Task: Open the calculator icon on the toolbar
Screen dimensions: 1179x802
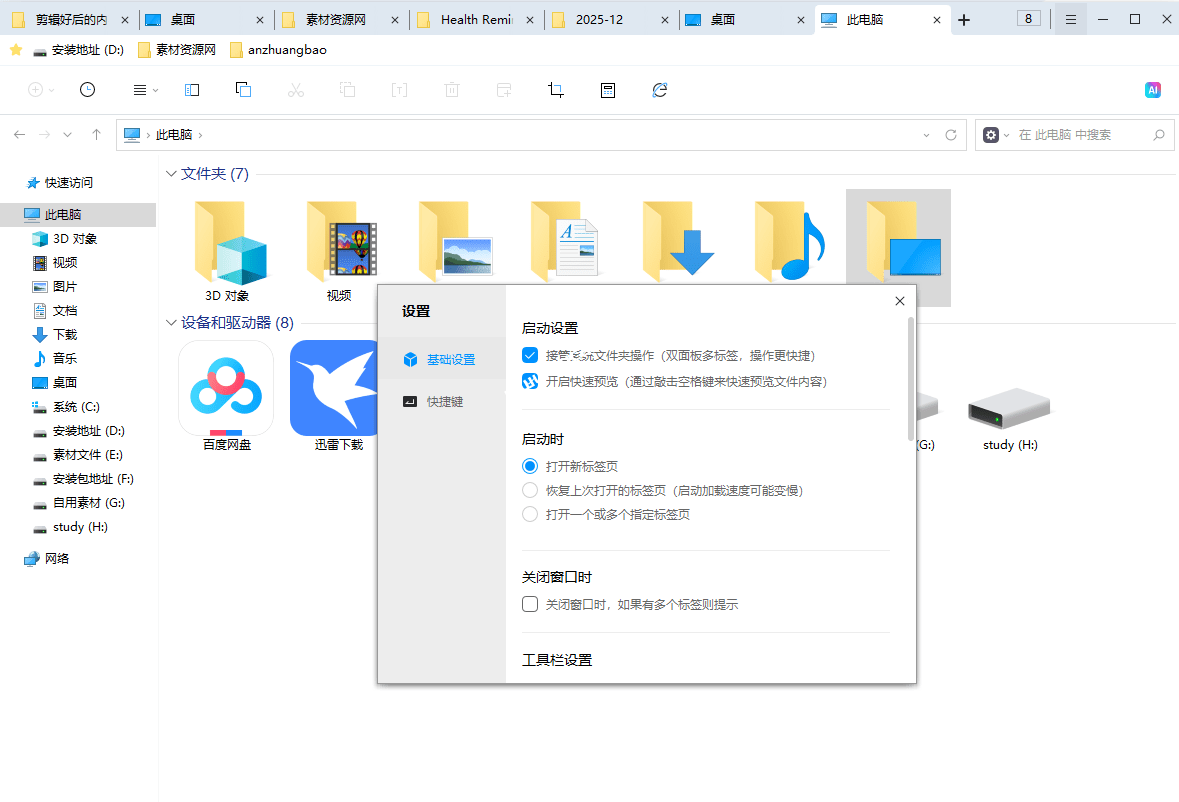Action: [607, 90]
